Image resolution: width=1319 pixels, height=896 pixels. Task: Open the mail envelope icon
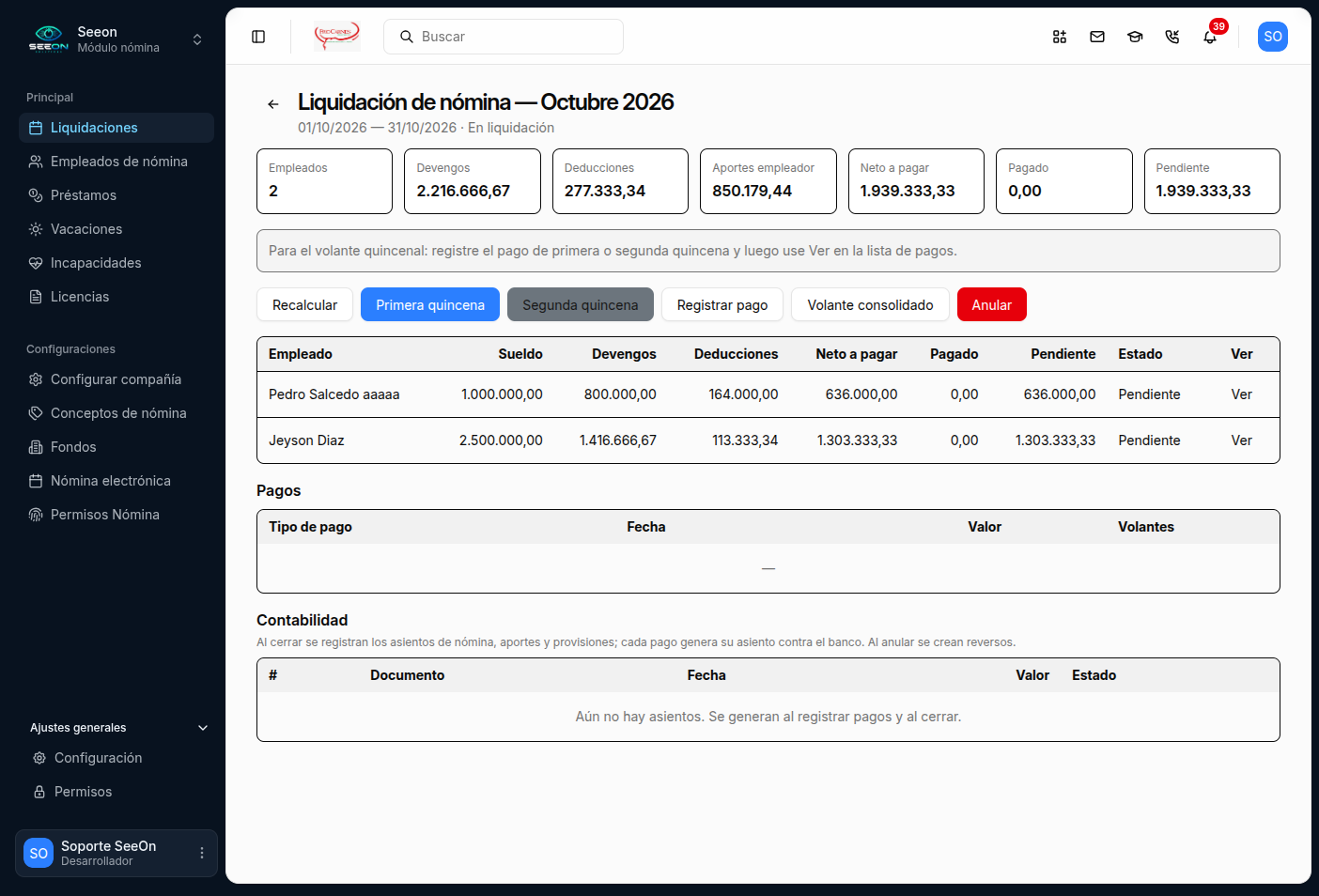pos(1097,37)
